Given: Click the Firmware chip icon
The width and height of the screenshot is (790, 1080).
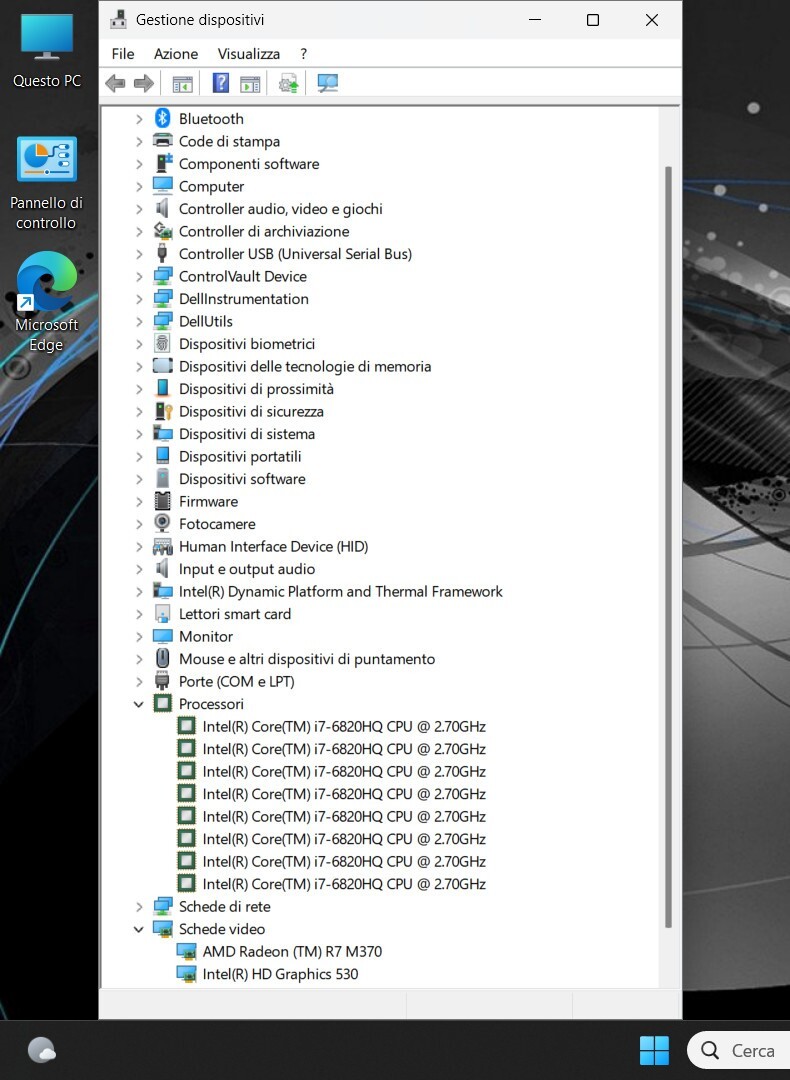Looking at the screenshot, I should 163,501.
